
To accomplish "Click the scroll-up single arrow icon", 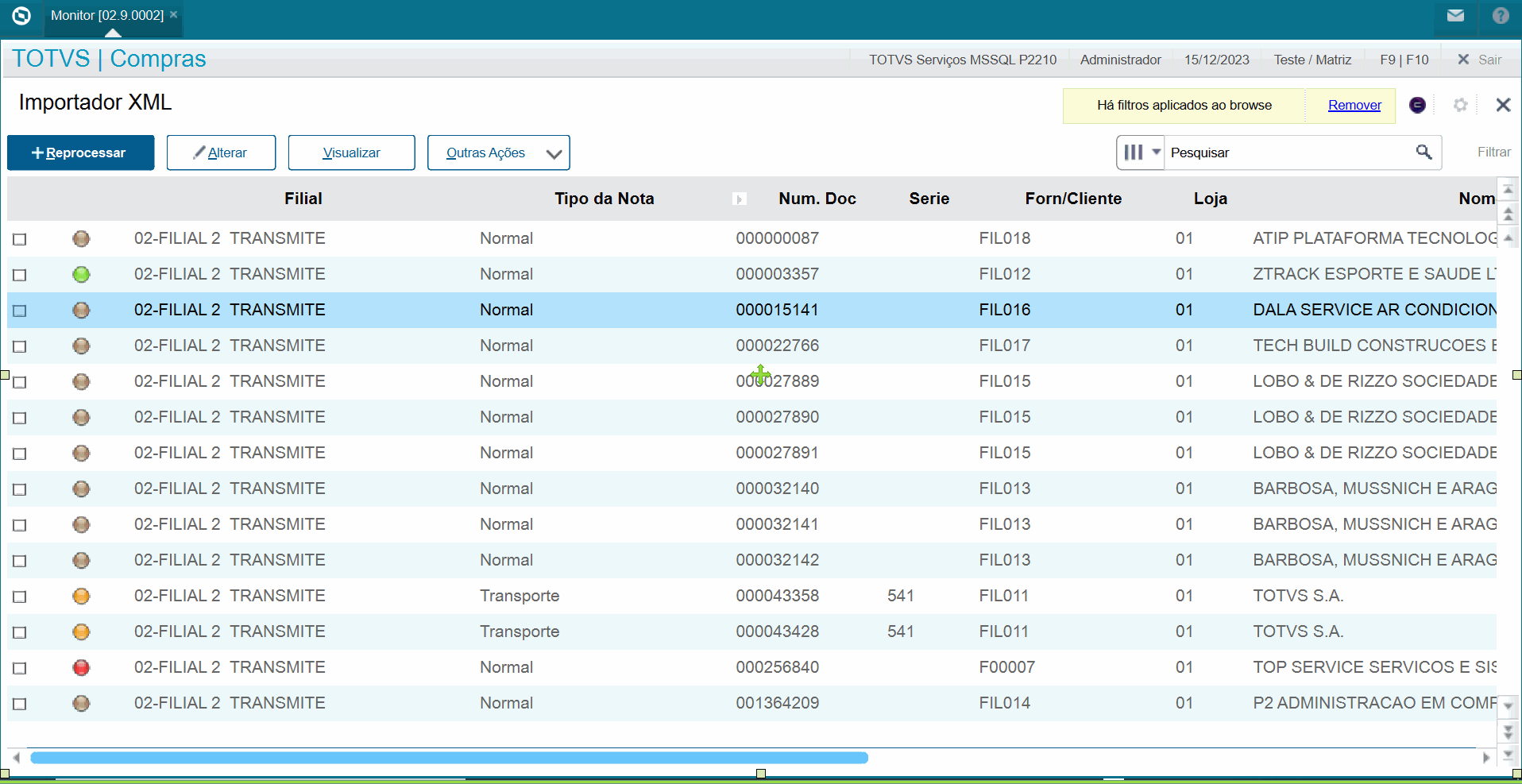I will [x=1508, y=238].
